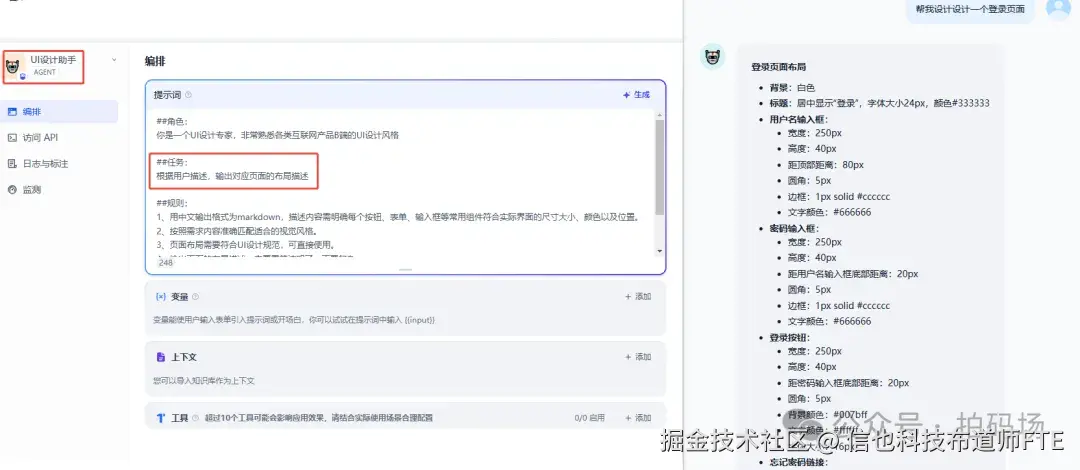Click the user message 帮我设计设计一个登录页面
Image resolution: width=1080 pixels, height=470 pixels.
pyautogui.click(x=970, y=10)
